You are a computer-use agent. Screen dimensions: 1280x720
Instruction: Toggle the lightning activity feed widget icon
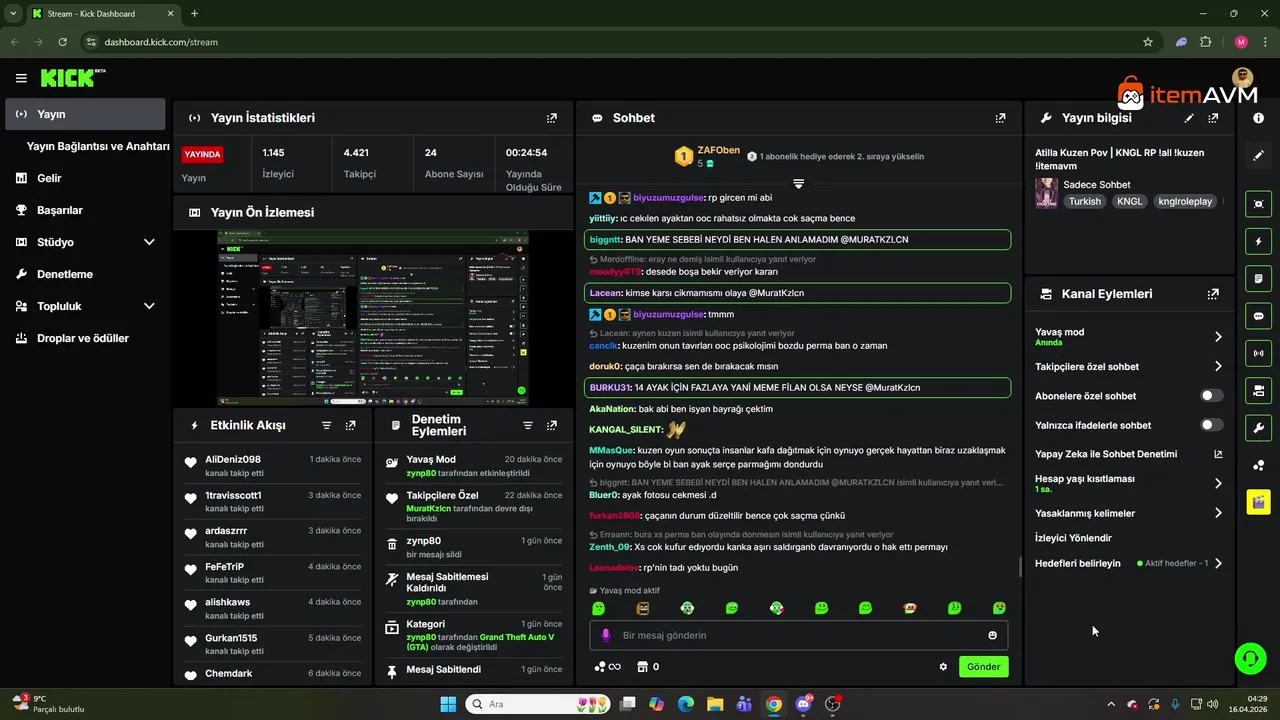[1258, 241]
